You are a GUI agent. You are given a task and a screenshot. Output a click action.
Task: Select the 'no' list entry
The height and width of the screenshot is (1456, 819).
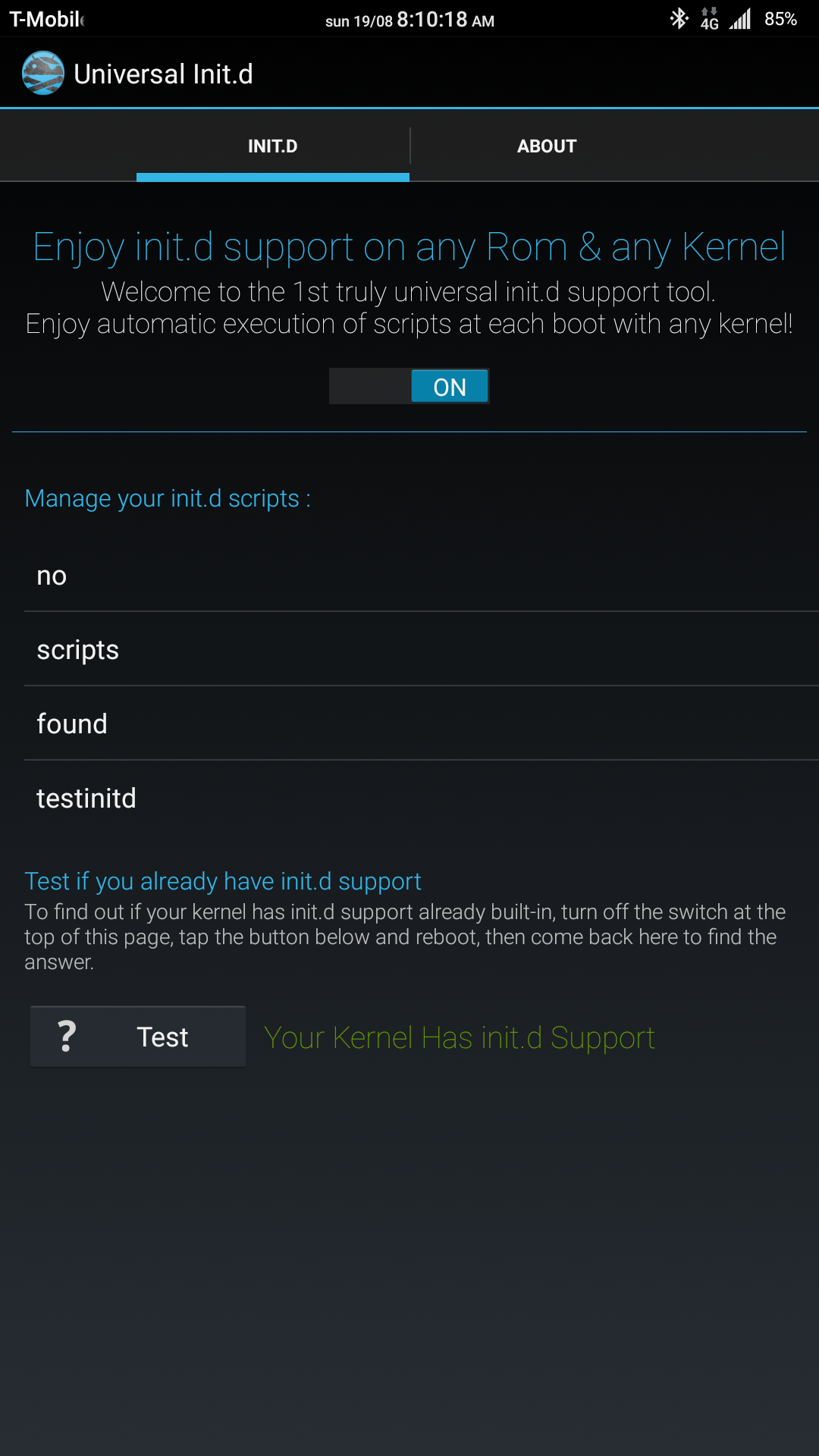pyautogui.click(x=409, y=576)
